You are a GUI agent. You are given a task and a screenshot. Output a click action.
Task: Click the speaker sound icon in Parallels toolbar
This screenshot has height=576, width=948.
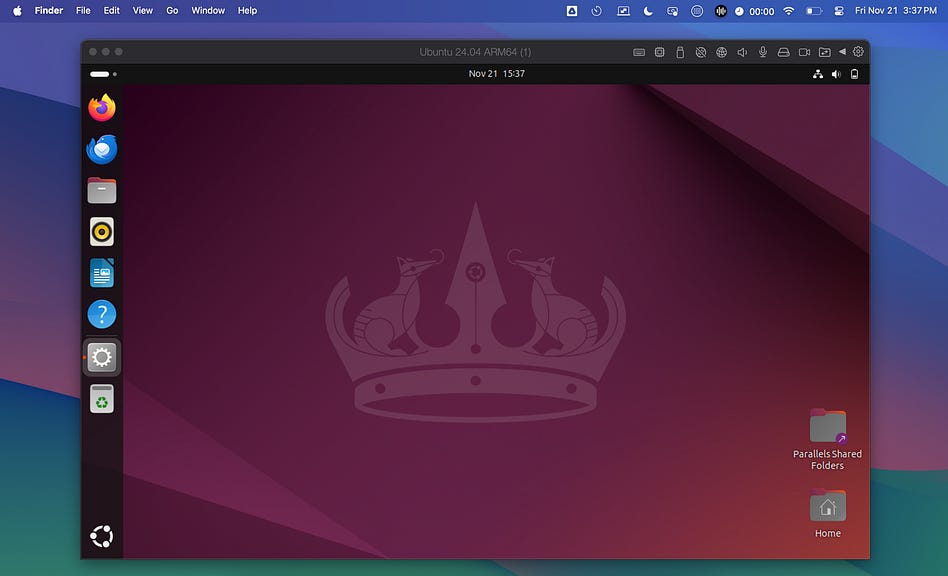pos(742,52)
